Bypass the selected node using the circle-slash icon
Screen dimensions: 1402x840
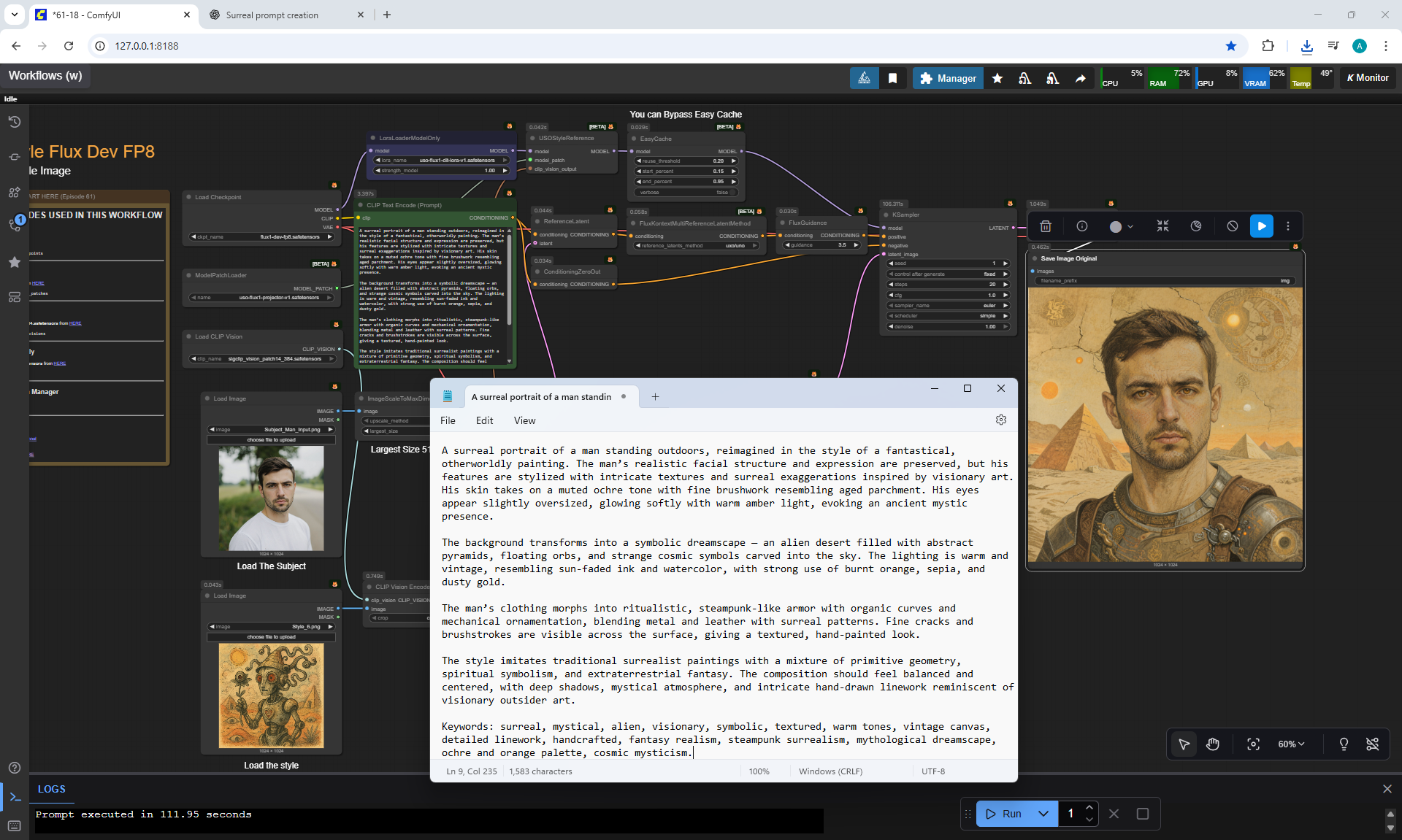pyautogui.click(x=1233, y=226)
